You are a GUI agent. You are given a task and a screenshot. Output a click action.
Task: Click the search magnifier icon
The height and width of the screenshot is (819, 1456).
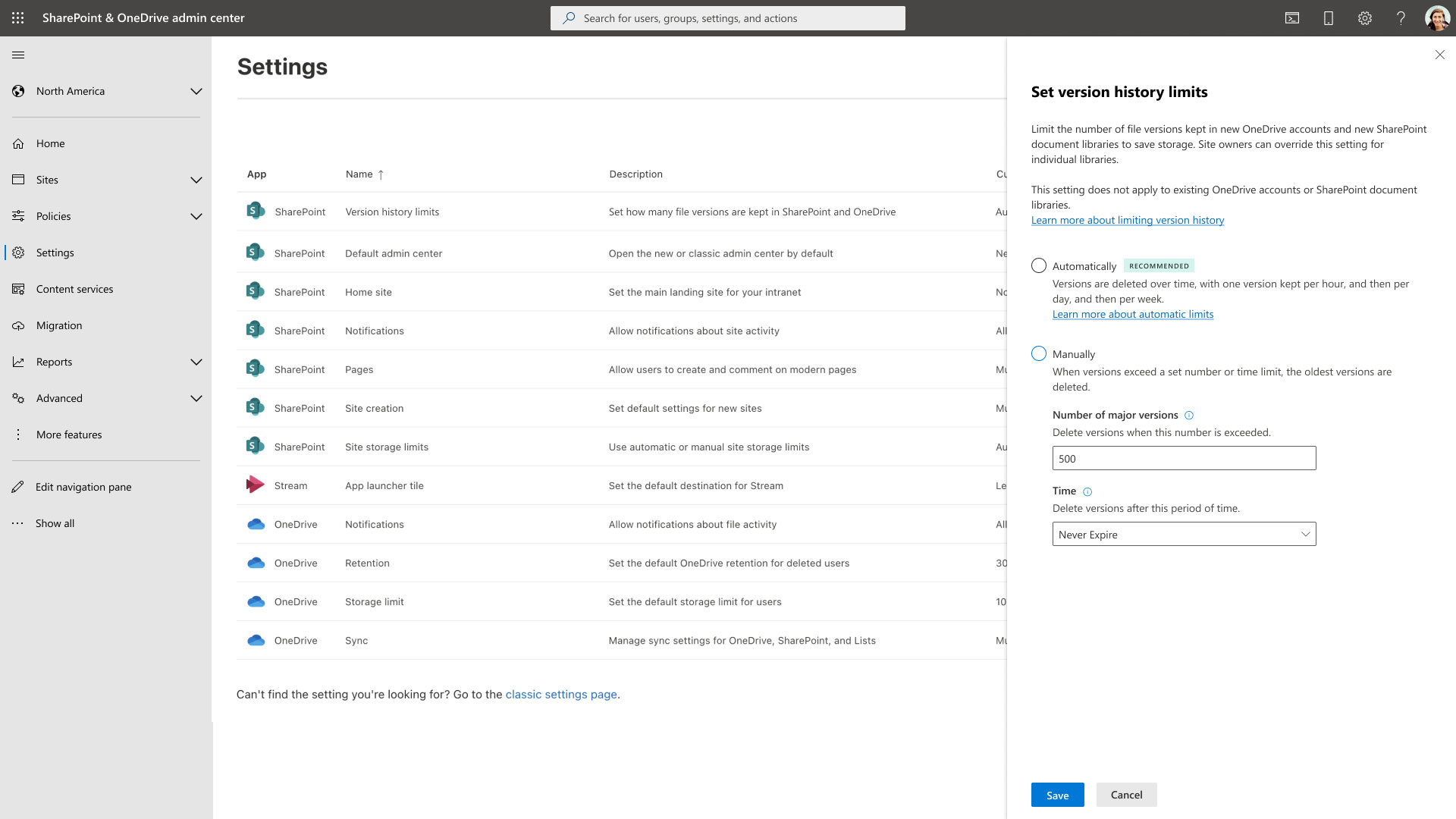pos(569,18)
